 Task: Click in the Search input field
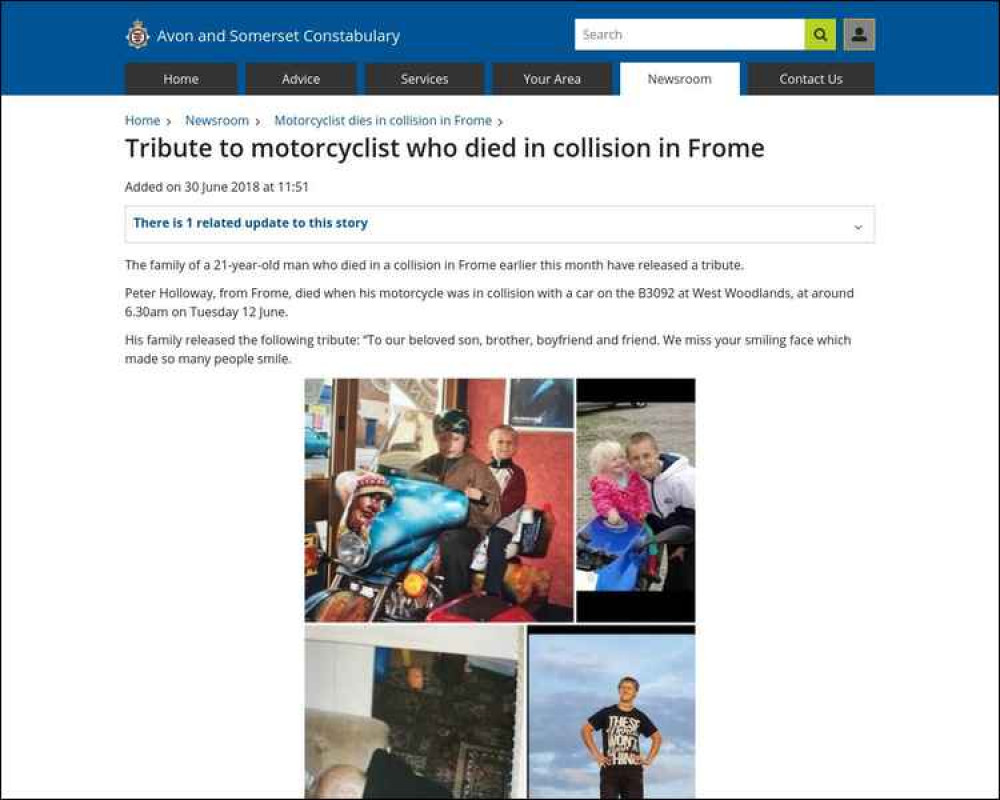(689, 34)
